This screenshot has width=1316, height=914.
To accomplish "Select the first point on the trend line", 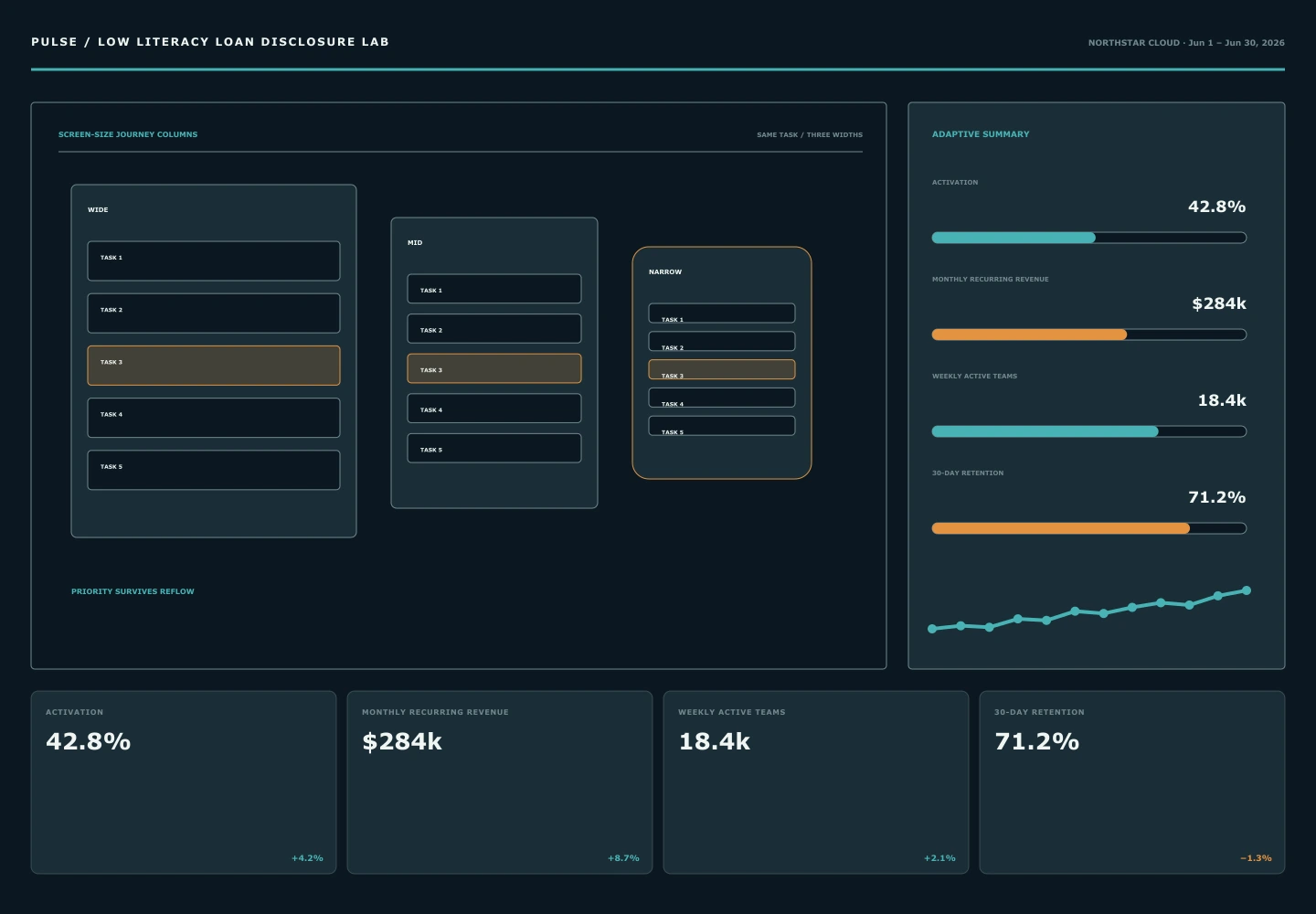I will tap(932, 629).
